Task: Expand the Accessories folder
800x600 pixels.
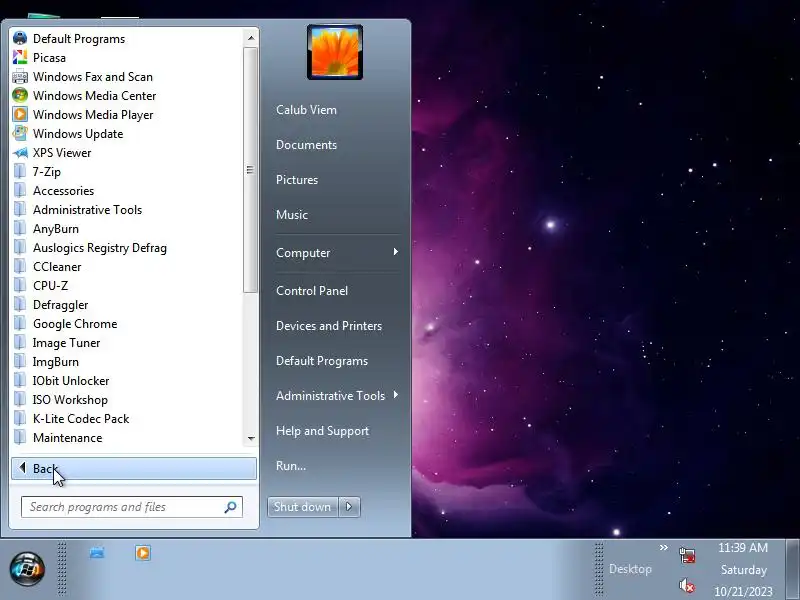Action: tap(63, 191)
